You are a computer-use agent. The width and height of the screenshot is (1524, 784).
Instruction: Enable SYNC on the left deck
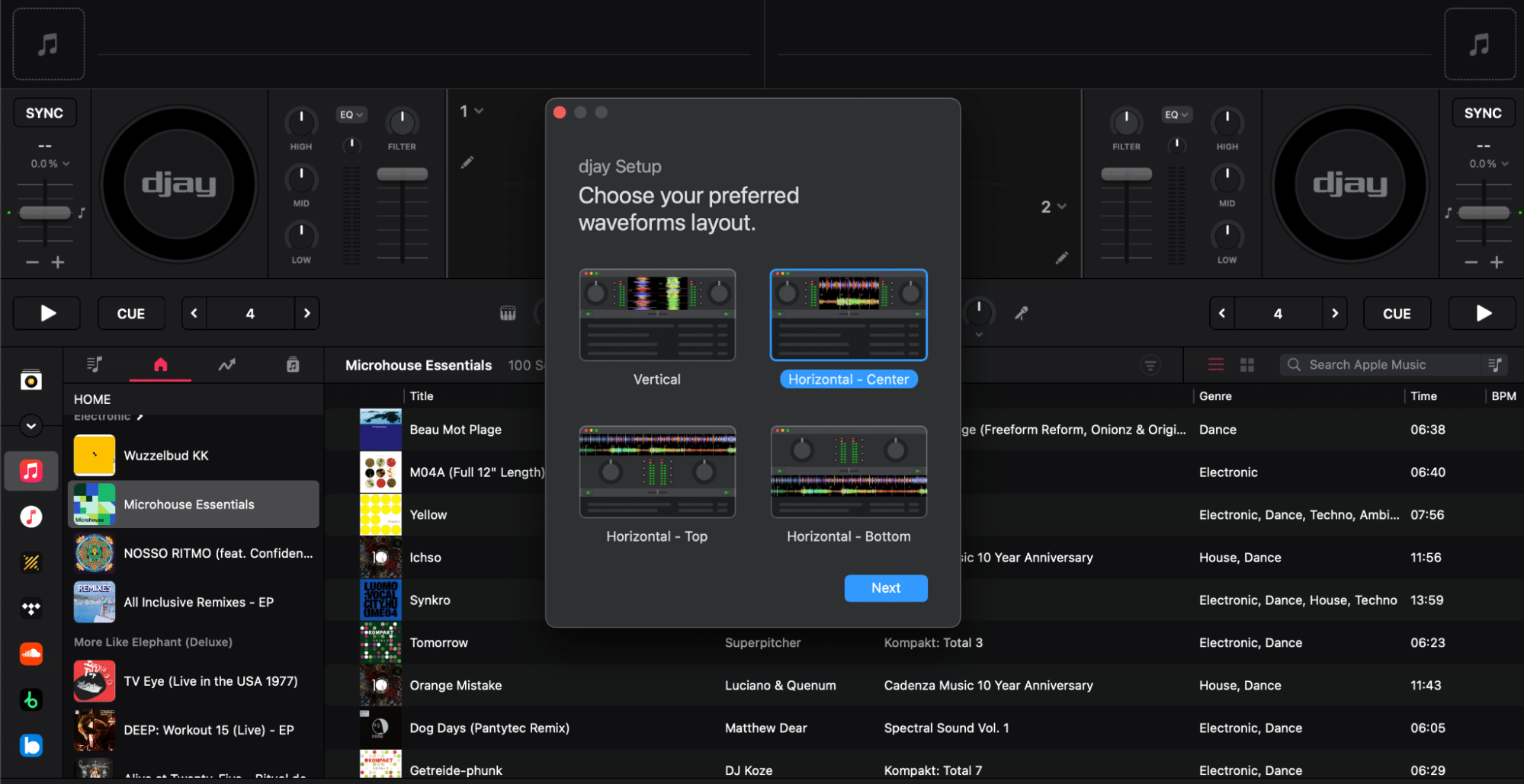[44, 112]
